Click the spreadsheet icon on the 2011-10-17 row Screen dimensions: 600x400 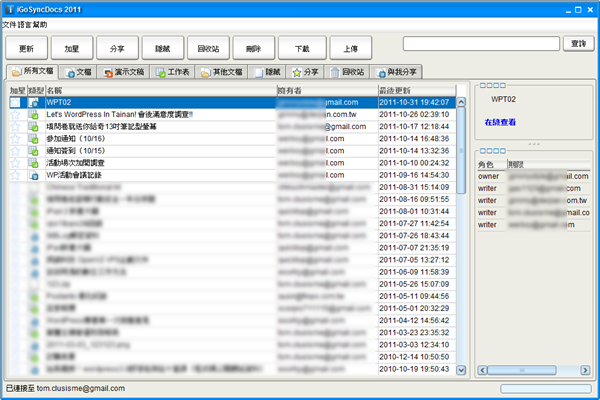click(x=34, y=127)
